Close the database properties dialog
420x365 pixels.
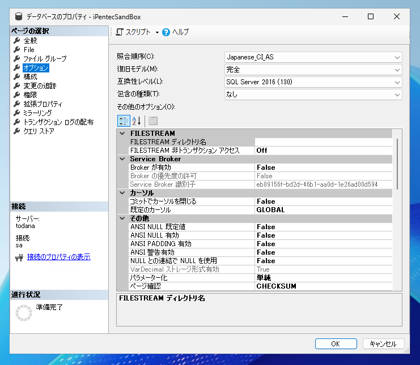(397, 16)
